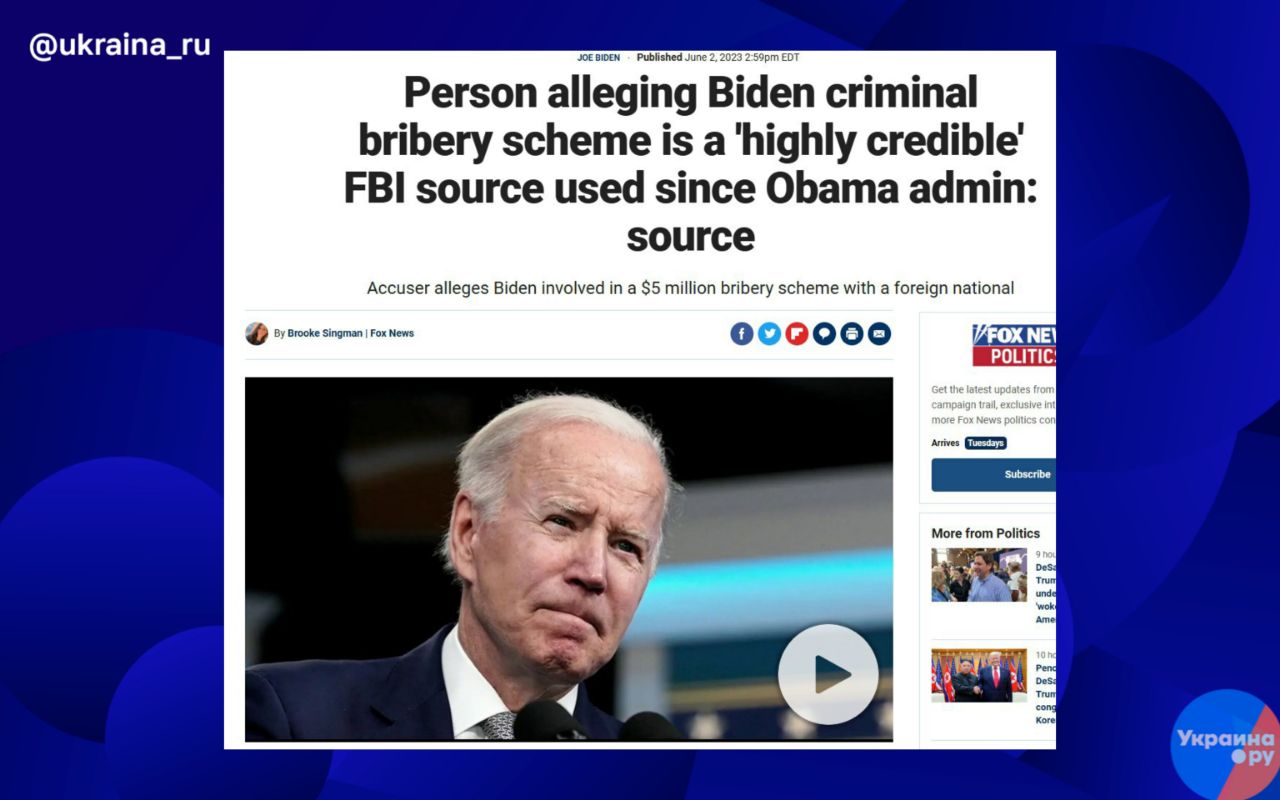This screenshot has height=800, width=1280.
Task: Subscribe to Fox News Politics newsletter
Action: click(993, 474)
